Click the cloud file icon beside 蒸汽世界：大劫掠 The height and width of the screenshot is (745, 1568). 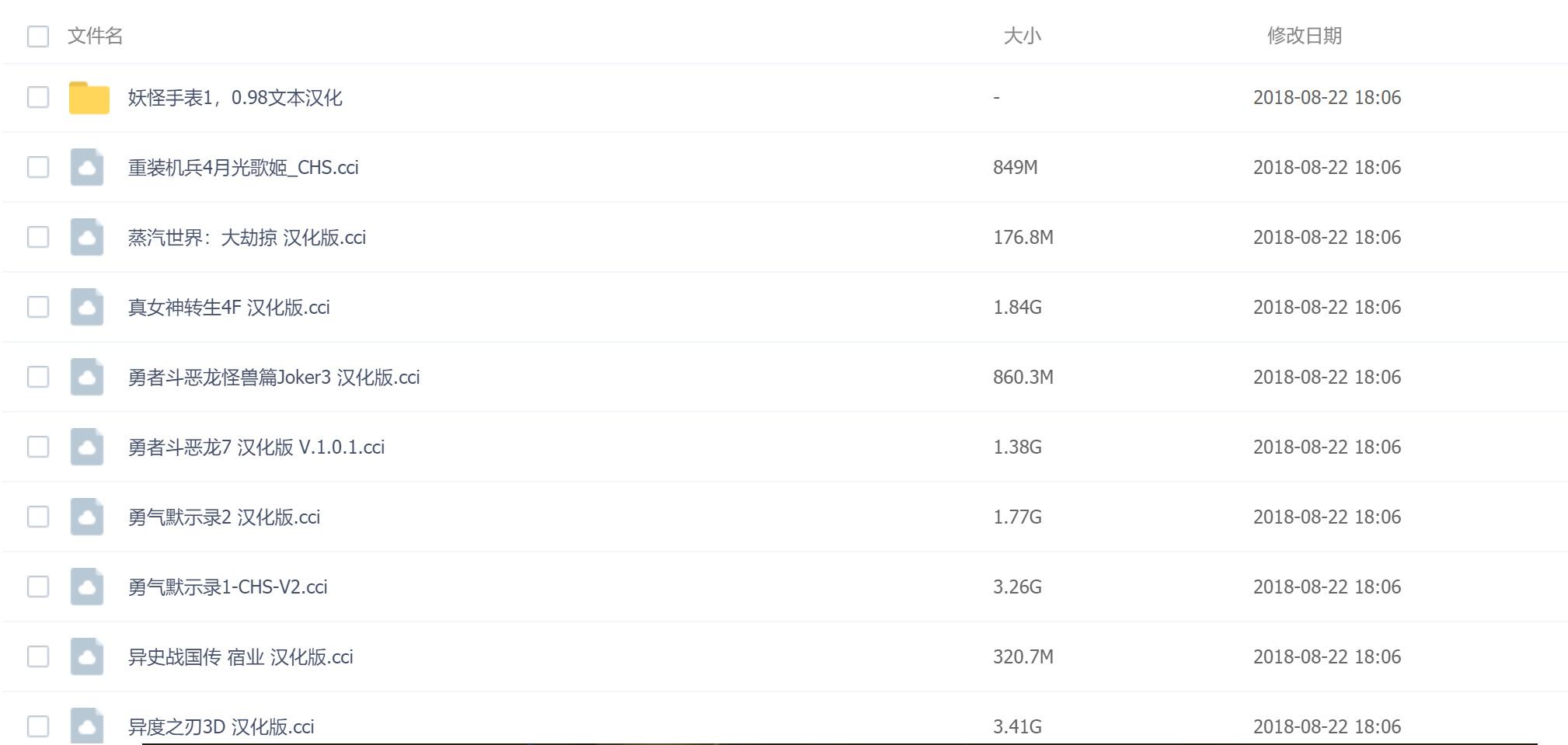[87, 237]
